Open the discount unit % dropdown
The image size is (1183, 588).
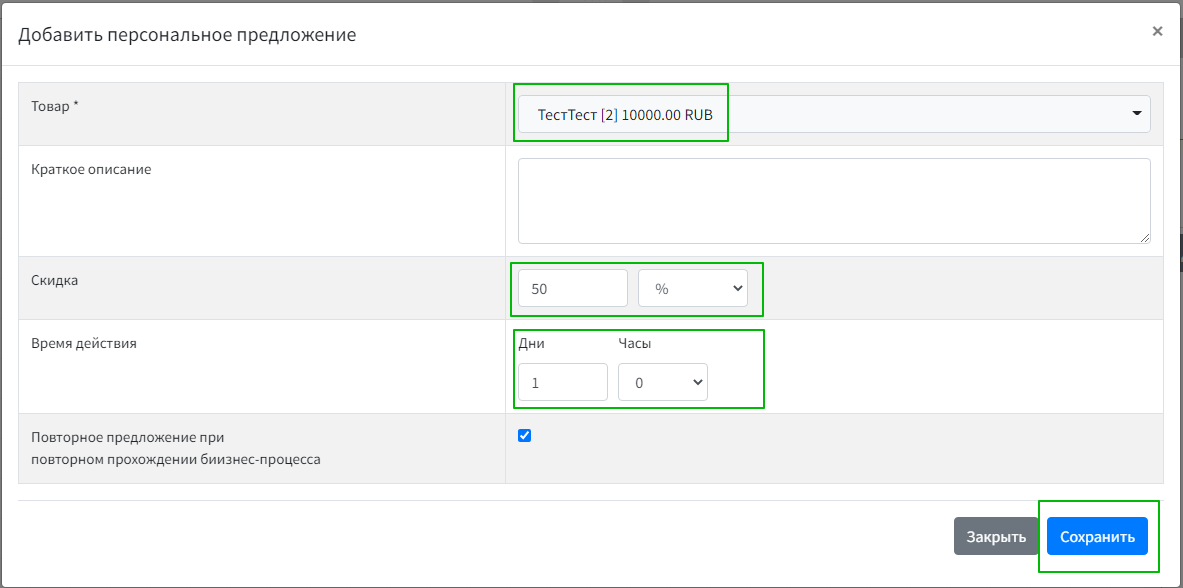[x=692, y=288]
